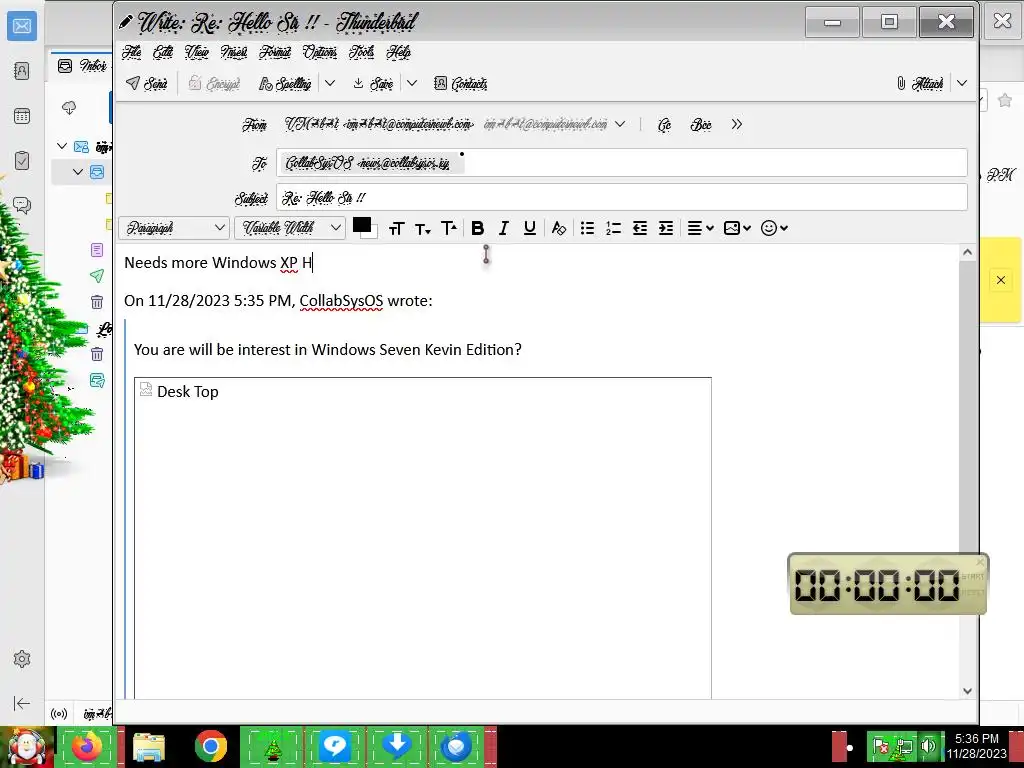This screenshot has width=1024, height=768.
Task: Open the Contacts sidebar
Action: (x=460, y=84)
